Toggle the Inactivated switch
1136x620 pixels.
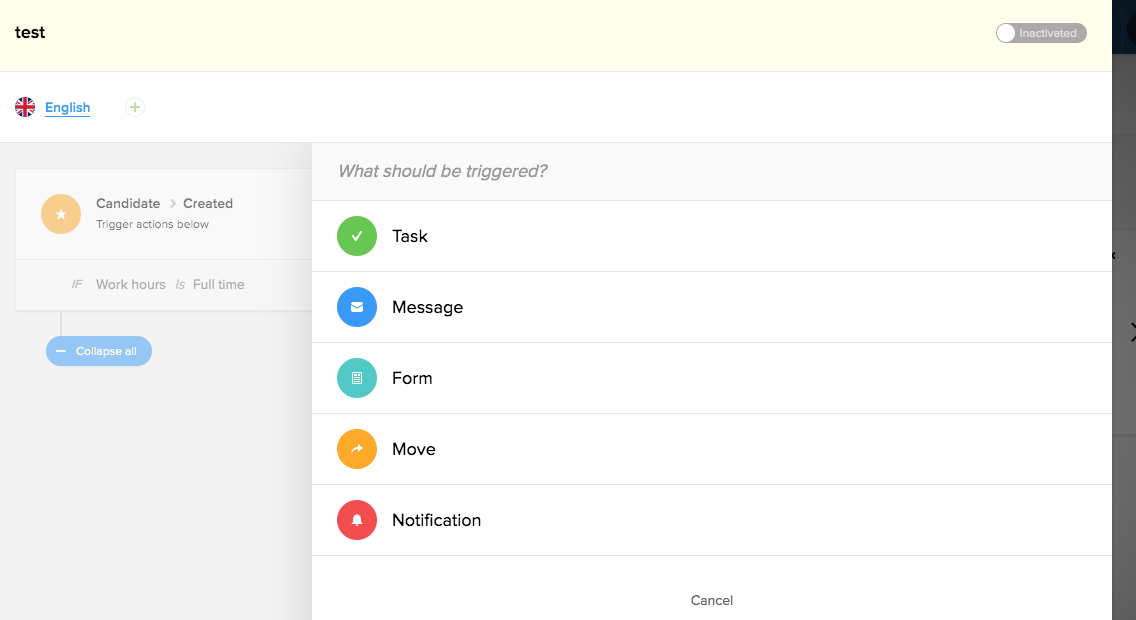pyautogui.click(x=1040, y=33)
